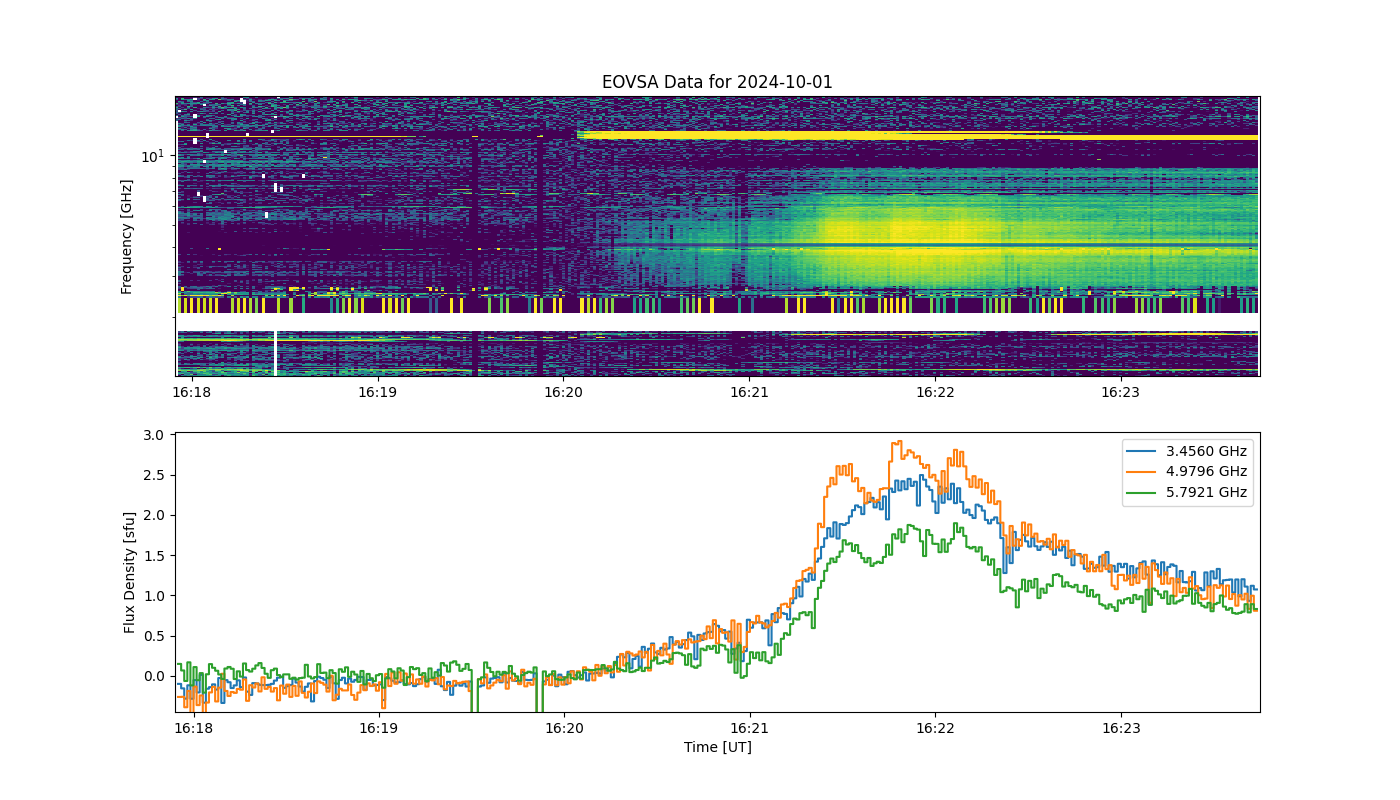Screen dimensions: 1400x800
Task: Click the '10¹' frequency tick label
Action: coord(153,155)
